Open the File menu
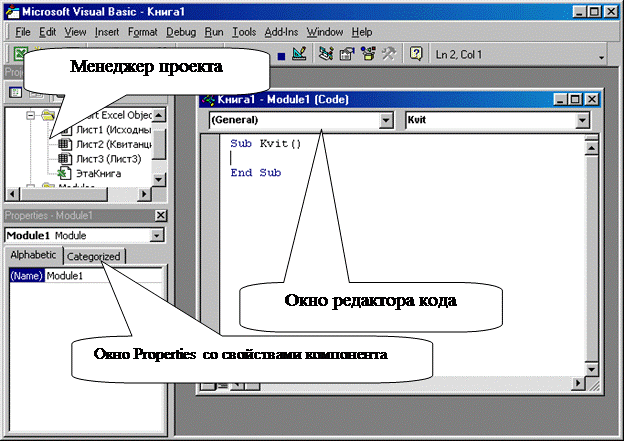624x441 pixels. [23, 32]
